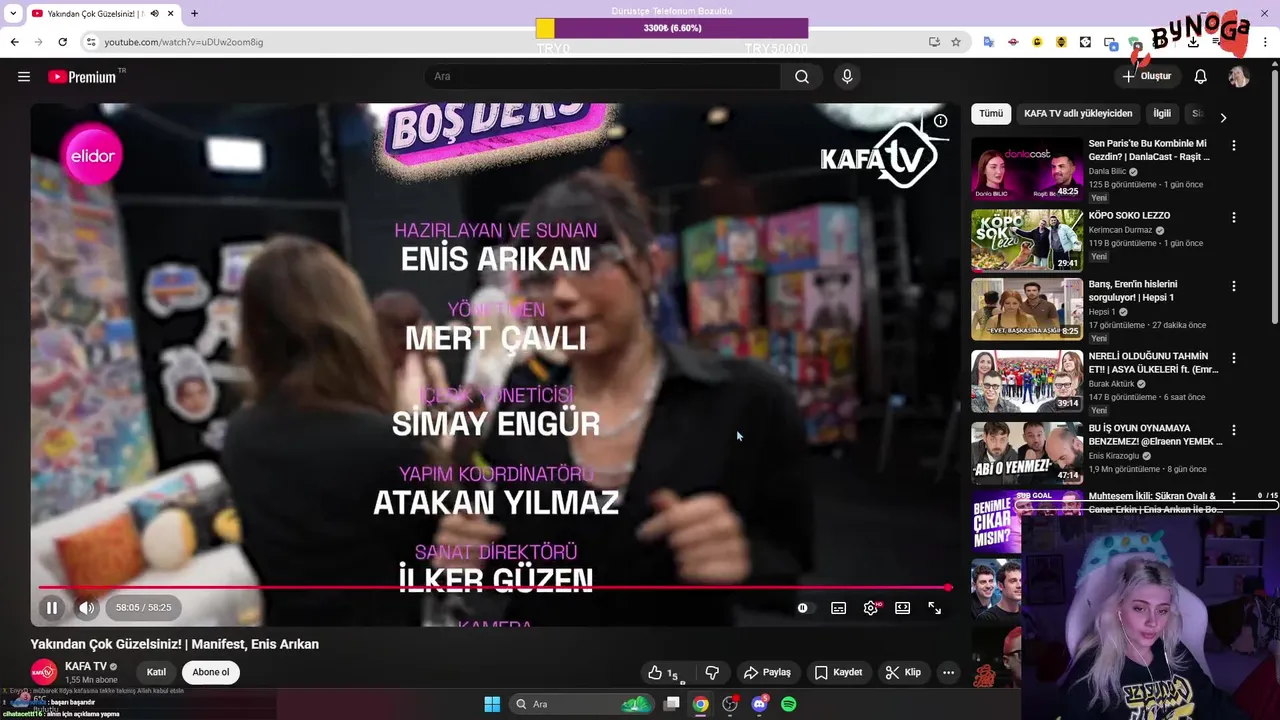Open Spotify from the taskbar

tap(788, 704)
